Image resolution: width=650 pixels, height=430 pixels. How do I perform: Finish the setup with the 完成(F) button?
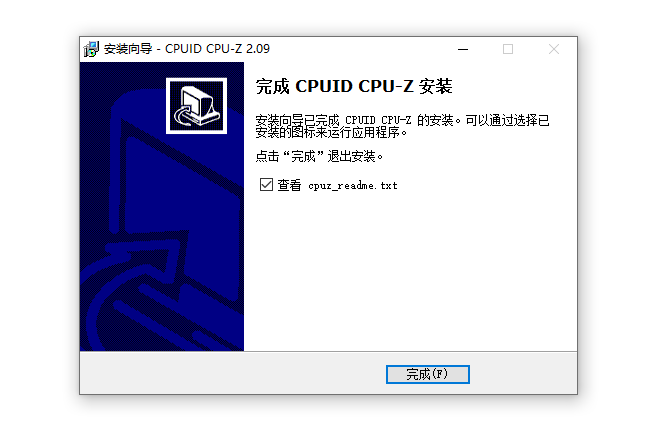pos(428,374)
